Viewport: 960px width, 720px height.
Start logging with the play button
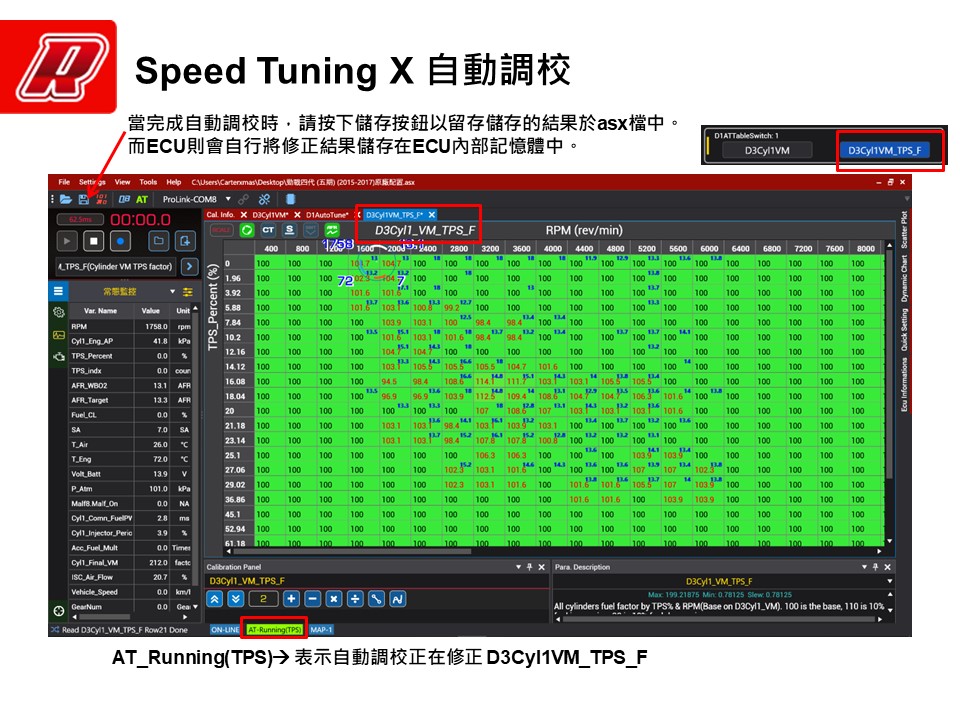[67, 241]
